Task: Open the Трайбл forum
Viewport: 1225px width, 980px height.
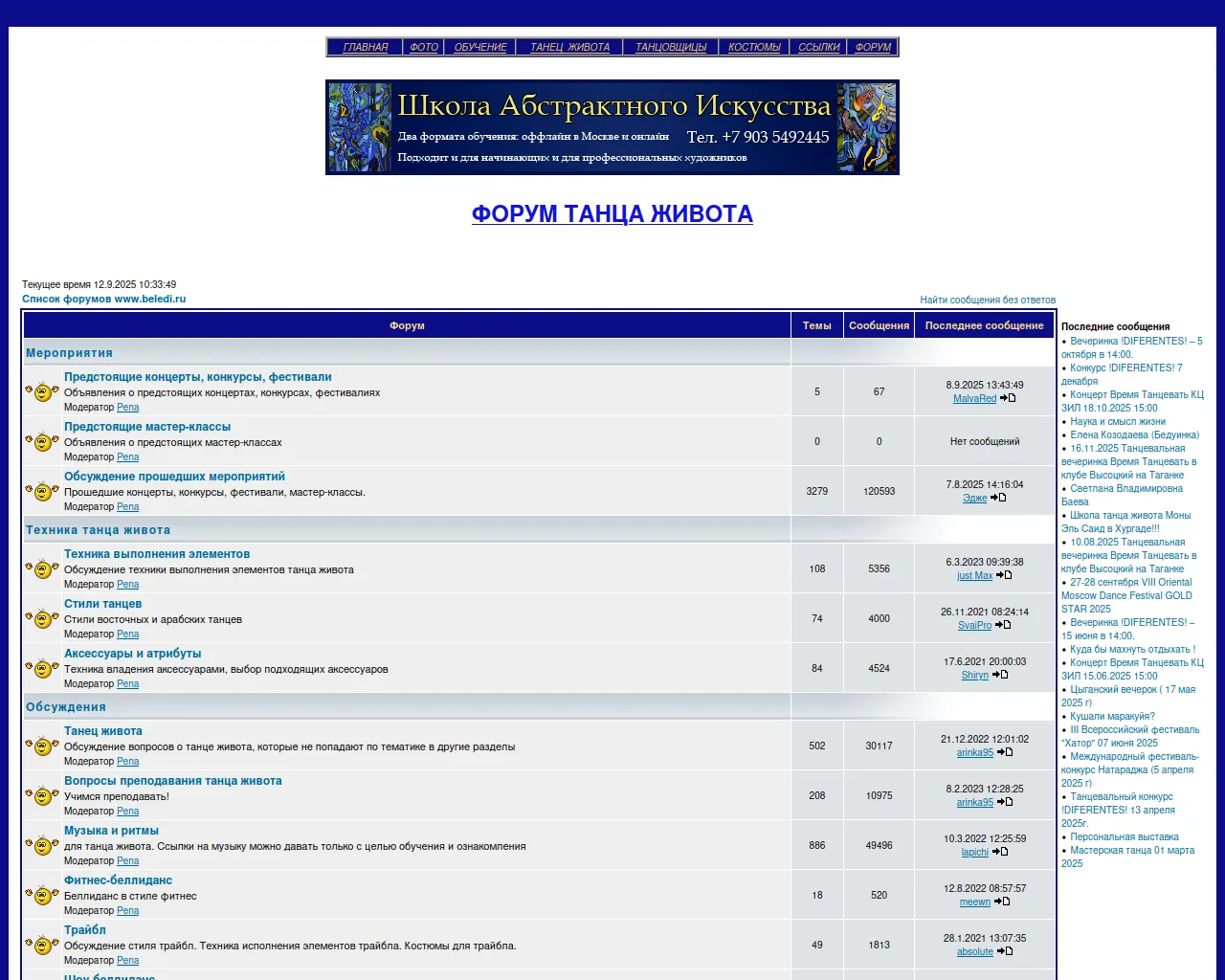Action: 85,930
